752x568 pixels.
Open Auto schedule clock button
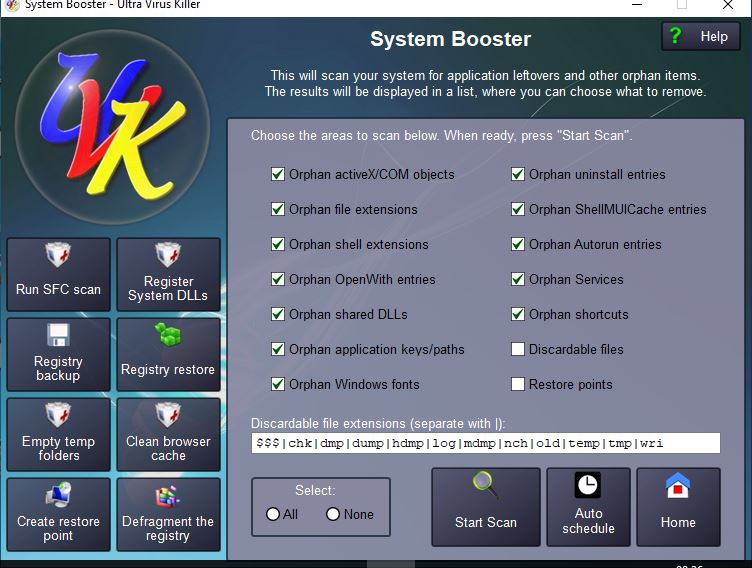click(x=588, y=507)
